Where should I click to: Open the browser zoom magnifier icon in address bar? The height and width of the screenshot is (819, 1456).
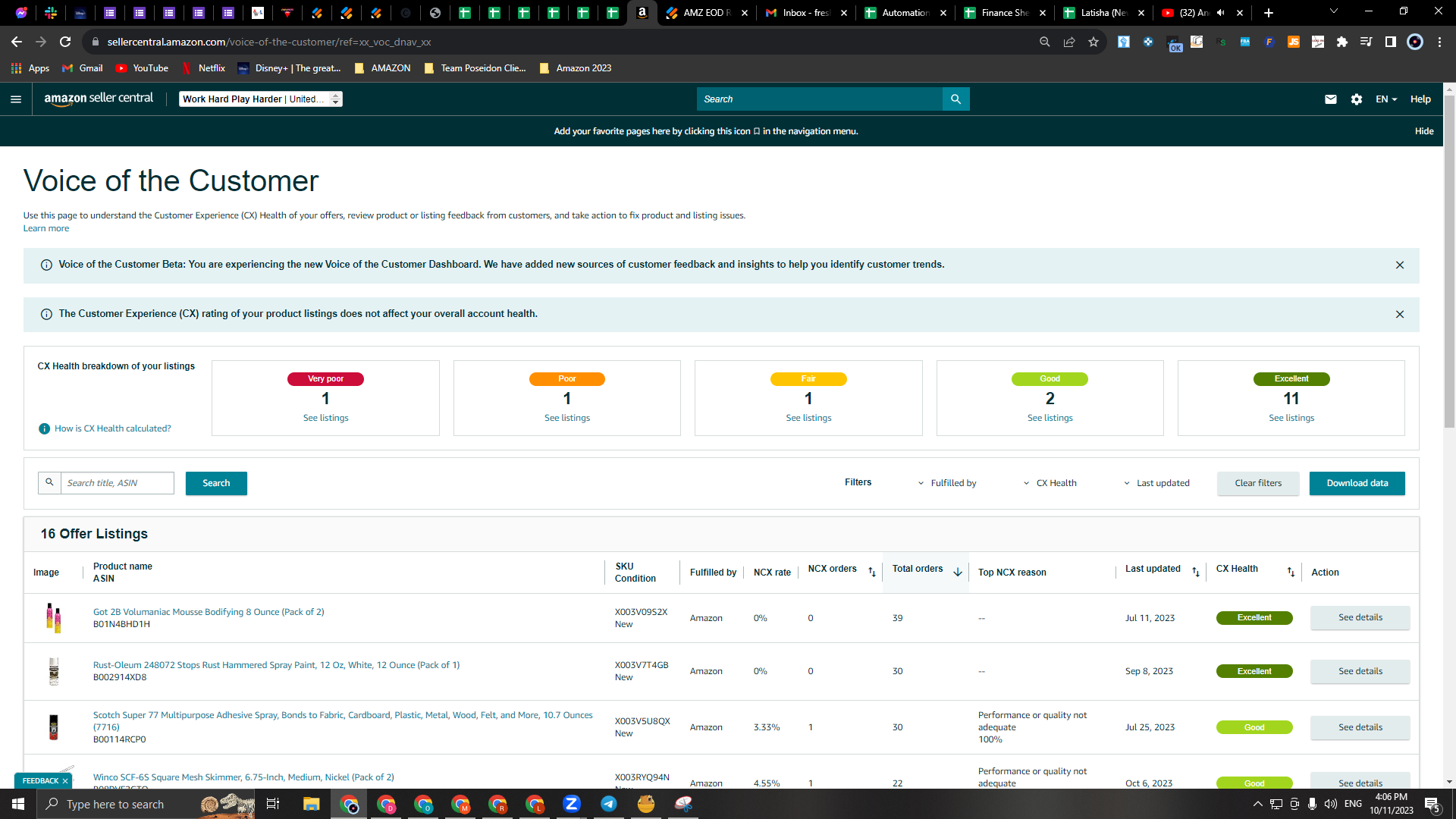tap(1045, 42)
